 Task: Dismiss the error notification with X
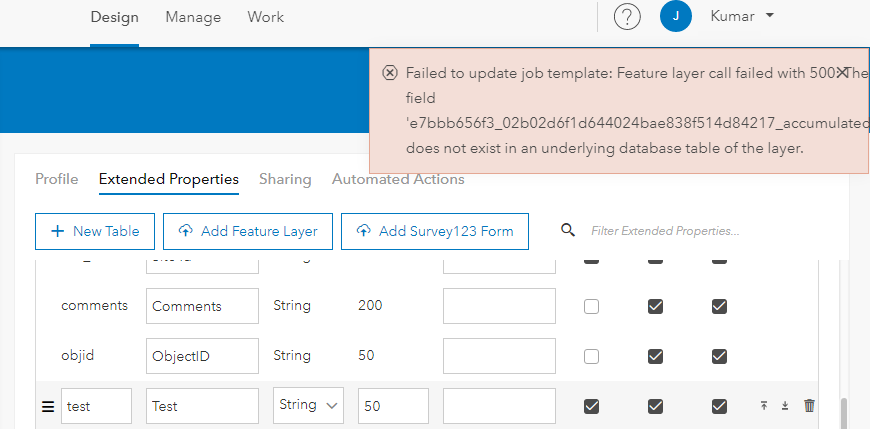click(x=842, y=72)
